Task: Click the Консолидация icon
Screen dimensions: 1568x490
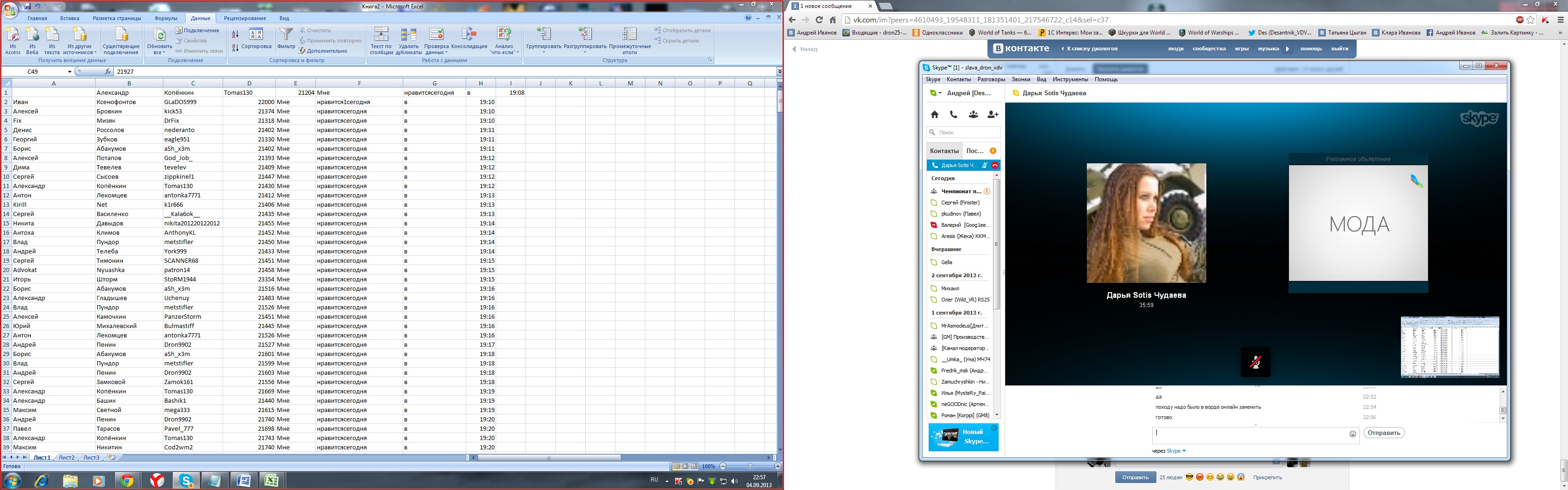Action: [x=469, y=38]
